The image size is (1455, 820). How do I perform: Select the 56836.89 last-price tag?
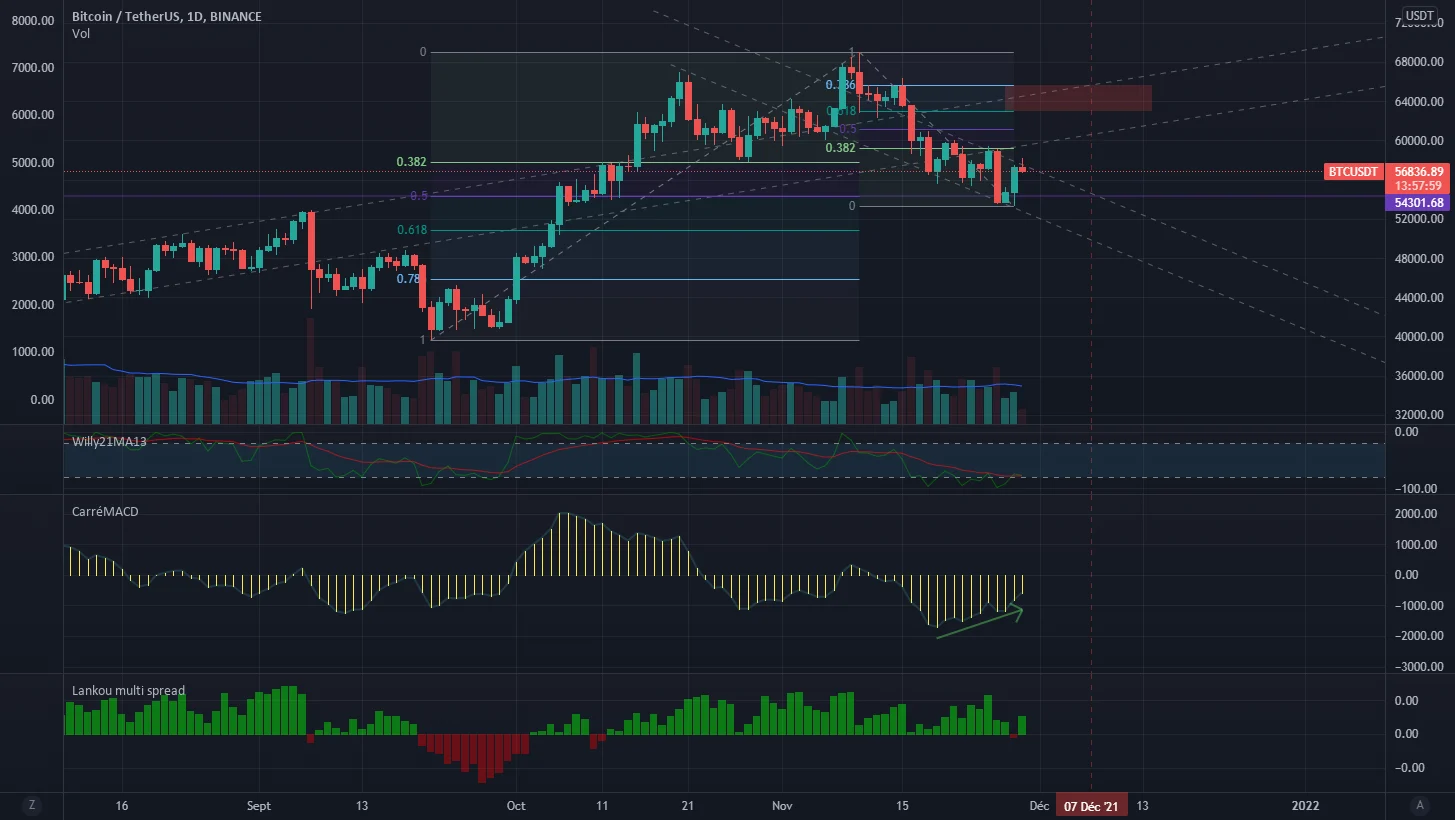pos(1418,172)
